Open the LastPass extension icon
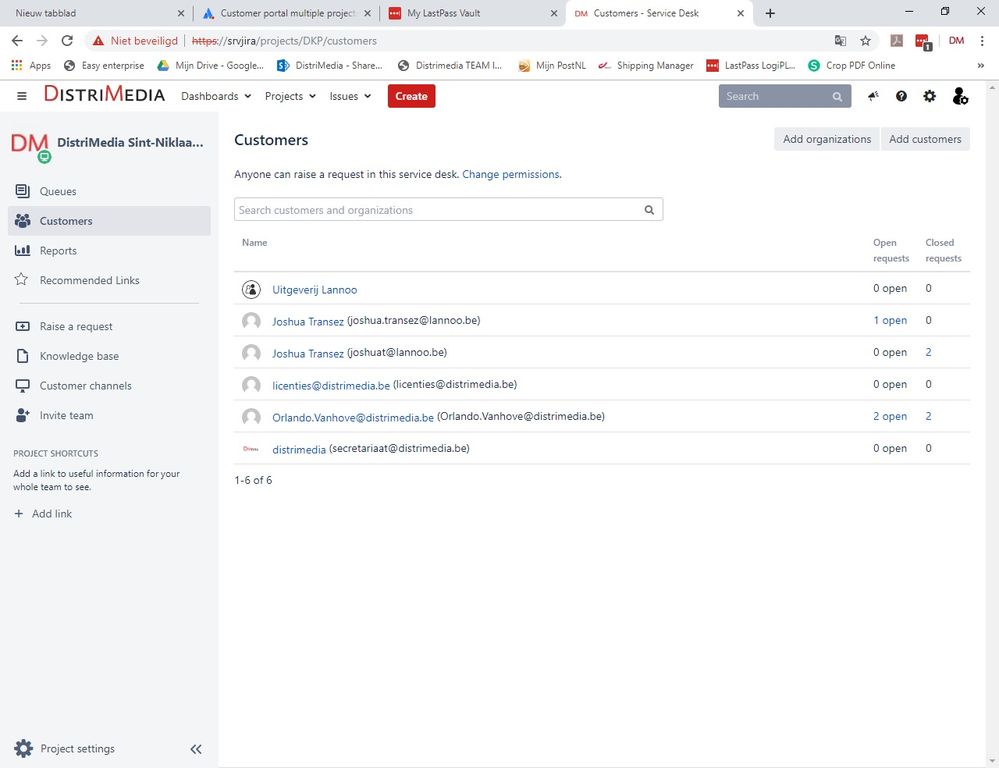The height and width of the screenshot is (768, 999). [x=923, y=41]
